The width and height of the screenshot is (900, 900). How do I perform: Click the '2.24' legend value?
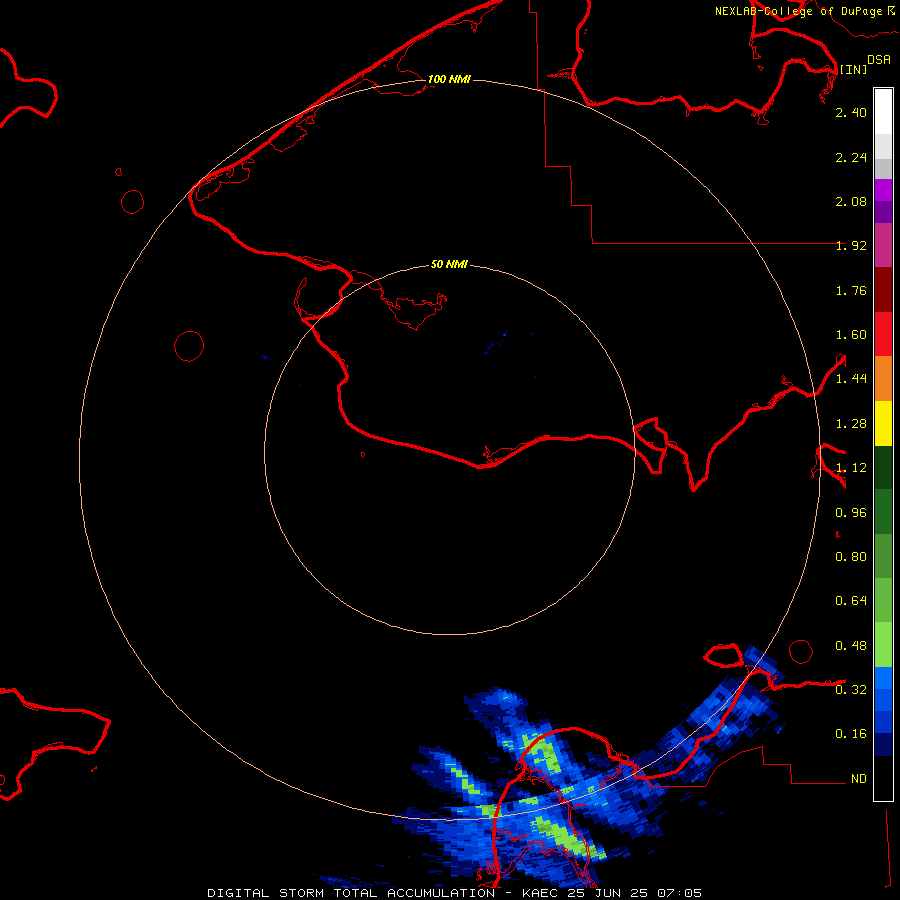851,157
